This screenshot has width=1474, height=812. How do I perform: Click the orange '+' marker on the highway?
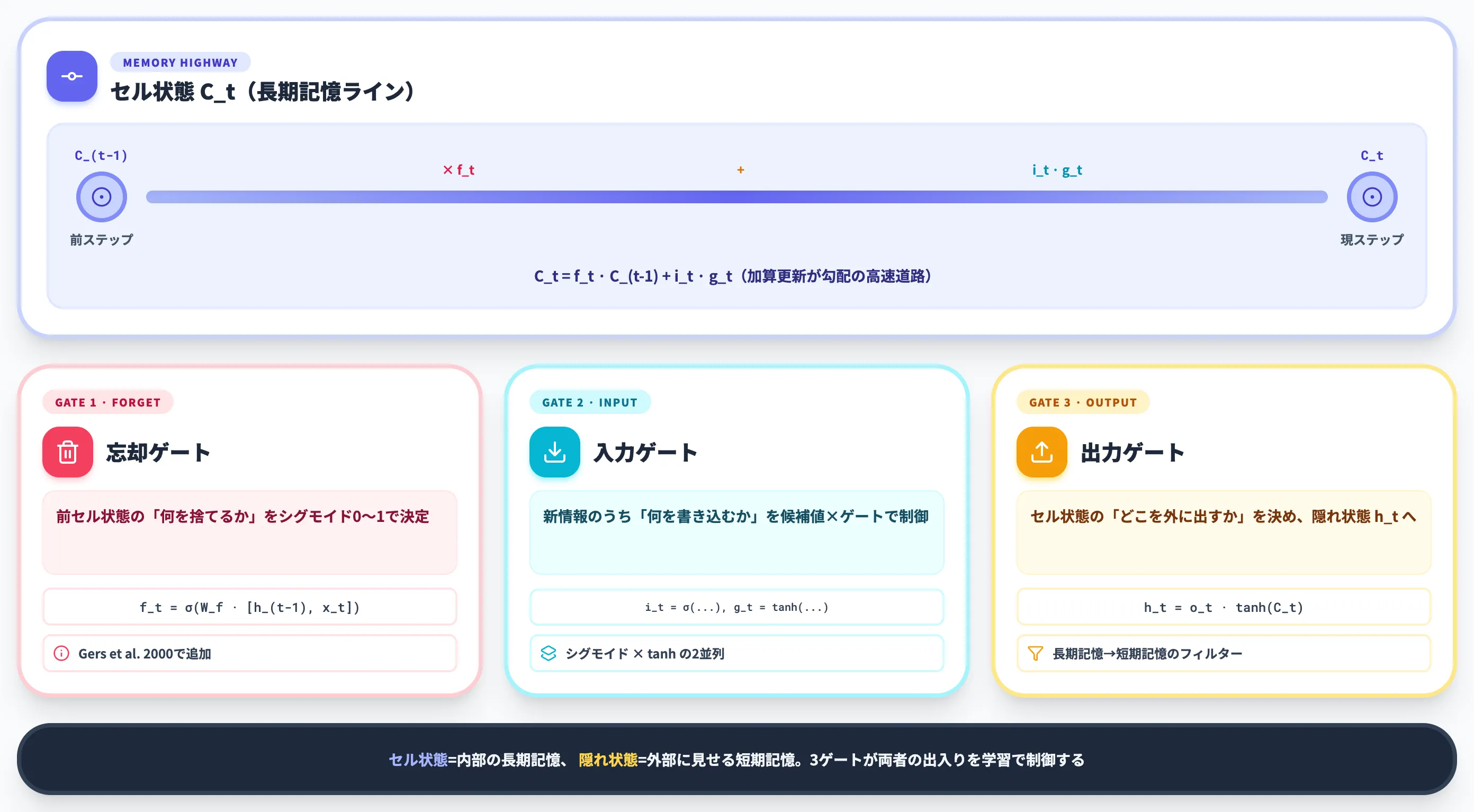[x=740, y=170]
